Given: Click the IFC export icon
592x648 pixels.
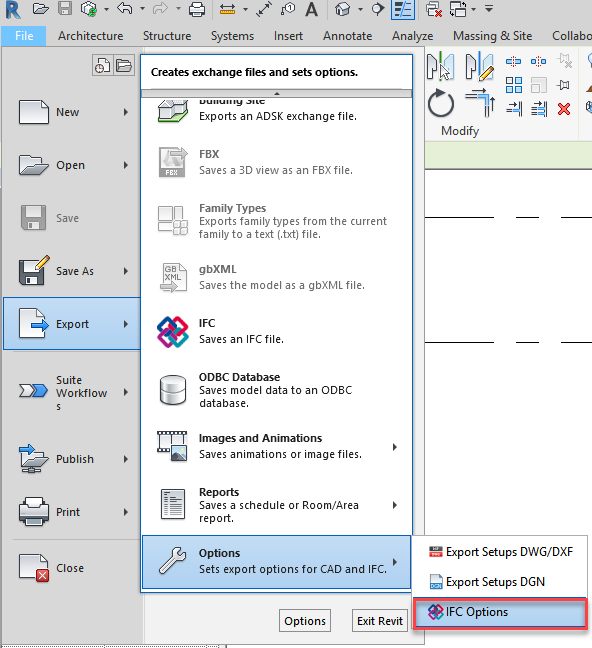Looking at the screenshot, I should pos(172,331).
